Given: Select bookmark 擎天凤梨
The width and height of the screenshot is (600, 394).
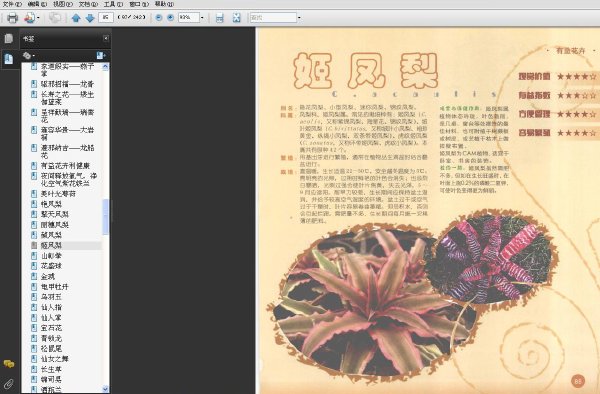Looking at the screenshot, I should coord(55,214).
